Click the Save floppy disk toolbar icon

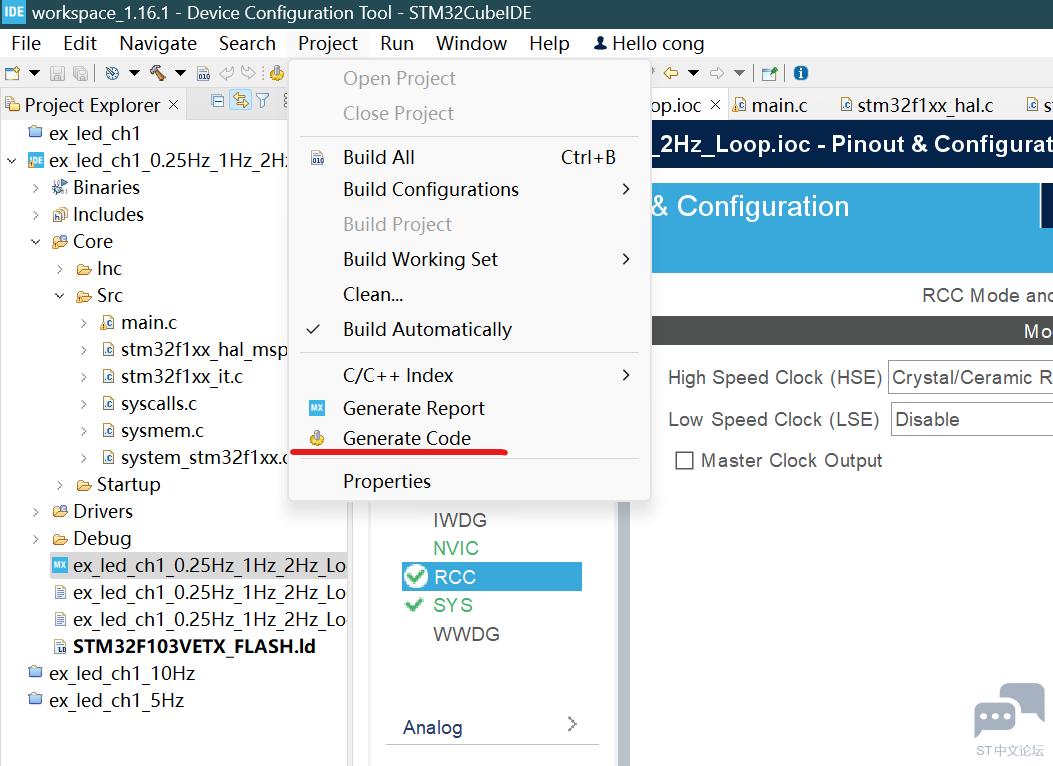(58, 73)
